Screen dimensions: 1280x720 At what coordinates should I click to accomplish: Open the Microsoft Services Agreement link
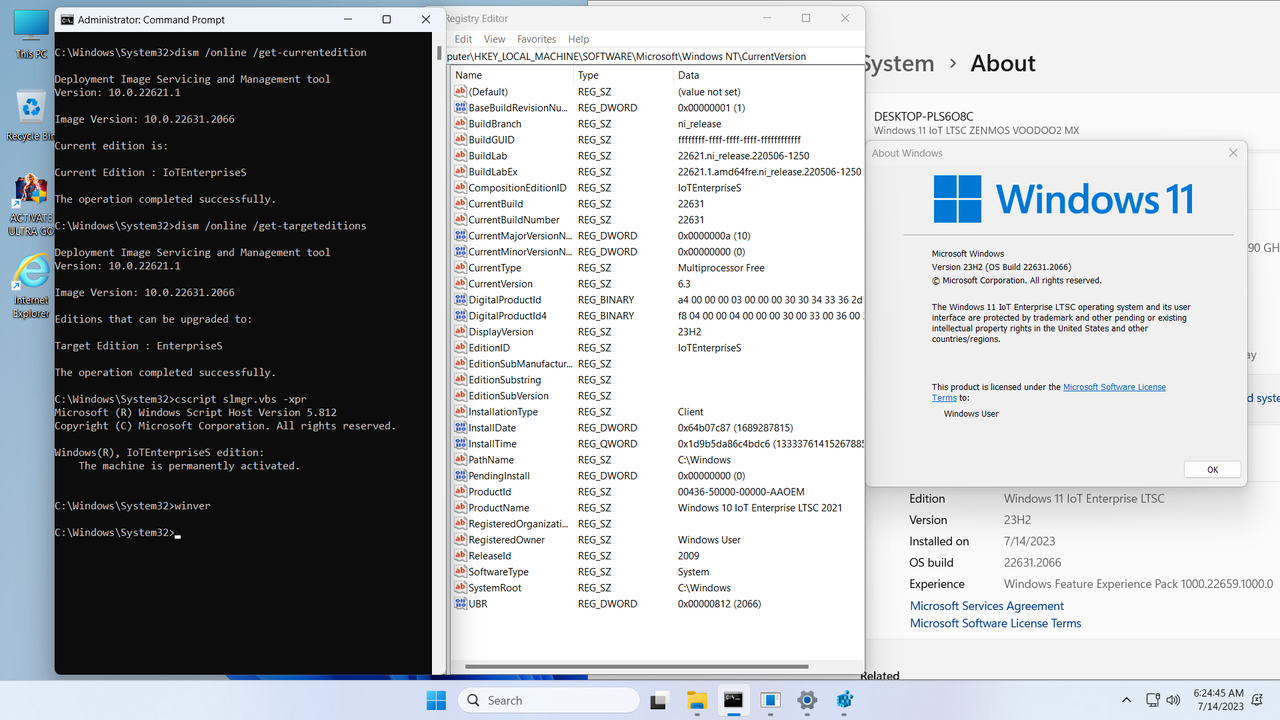pos(987,606)
